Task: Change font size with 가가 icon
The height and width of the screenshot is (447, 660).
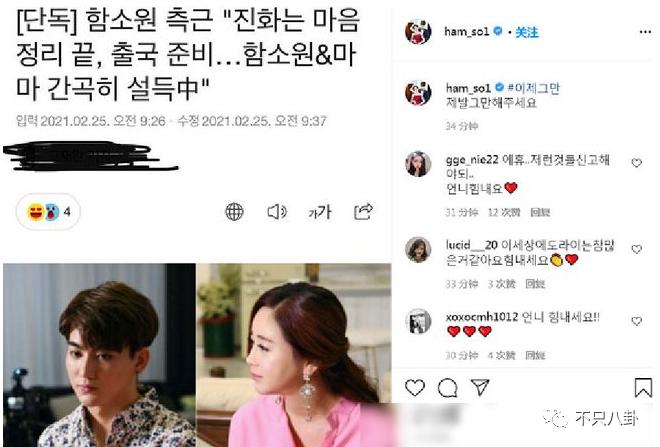Action: pos(320,212)
